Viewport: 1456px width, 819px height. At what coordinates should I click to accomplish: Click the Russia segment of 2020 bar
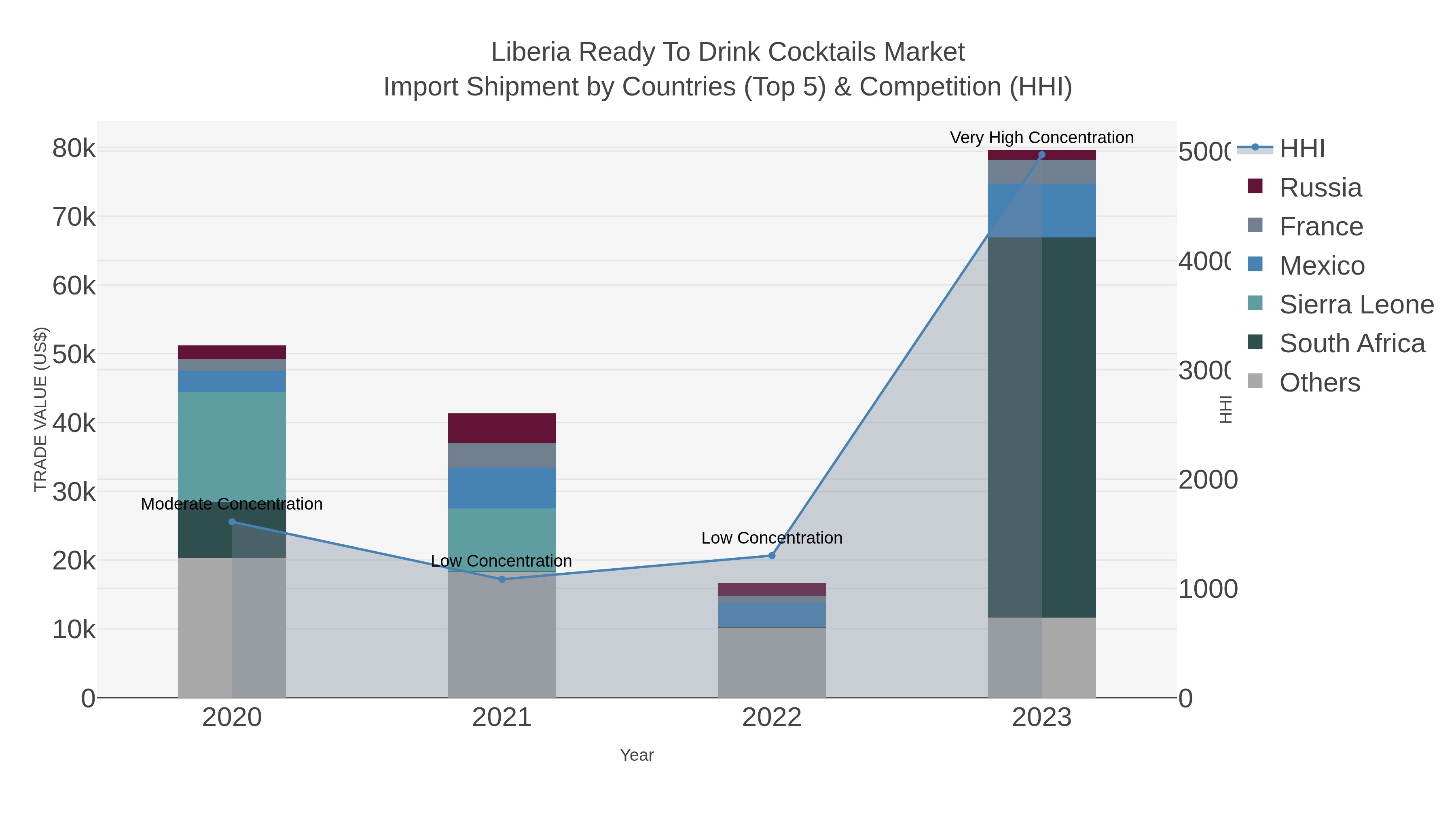click(x=232, y=352)
